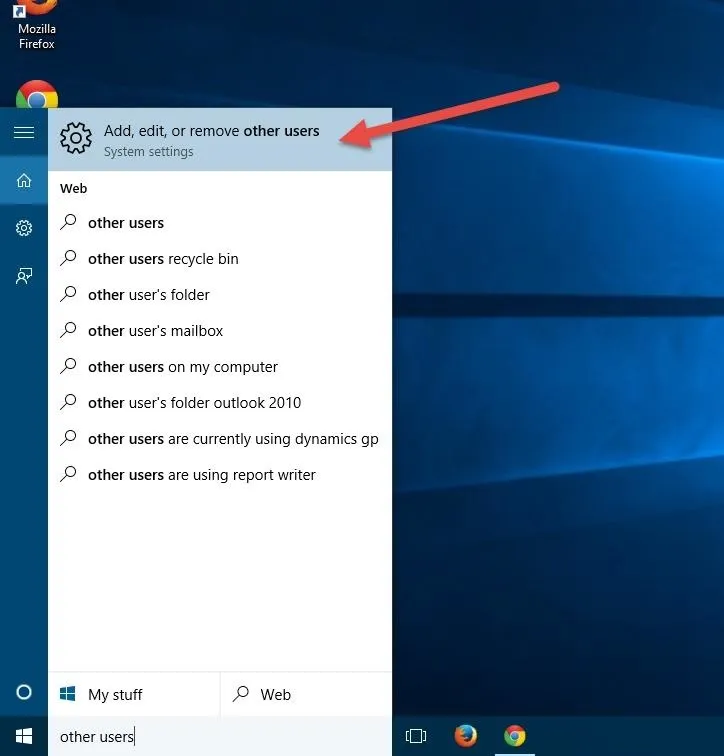Image resolution: width=724 pixels, height=756 pixels.
Task: Switch to the My stuff filter
Action: (x=134, y=694)
